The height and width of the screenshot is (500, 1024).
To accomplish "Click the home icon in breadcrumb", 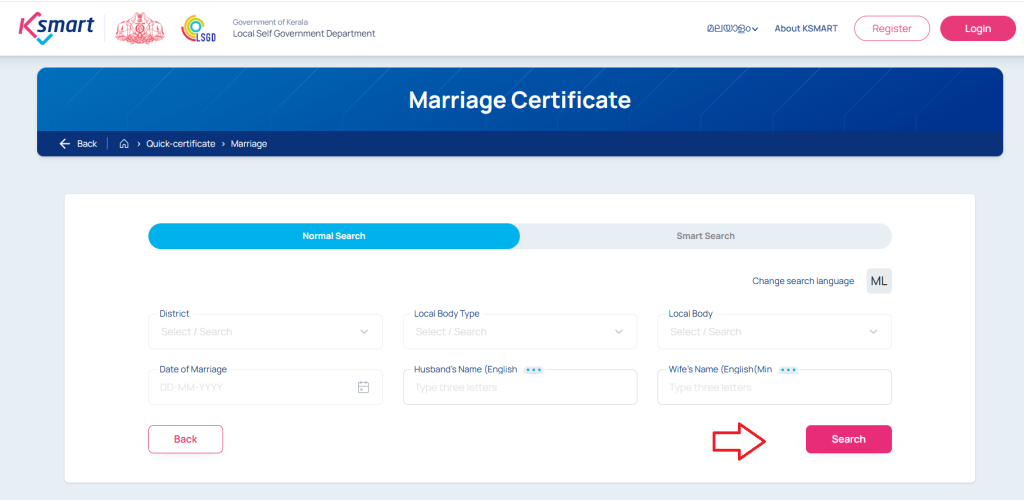I will [124, 144].
